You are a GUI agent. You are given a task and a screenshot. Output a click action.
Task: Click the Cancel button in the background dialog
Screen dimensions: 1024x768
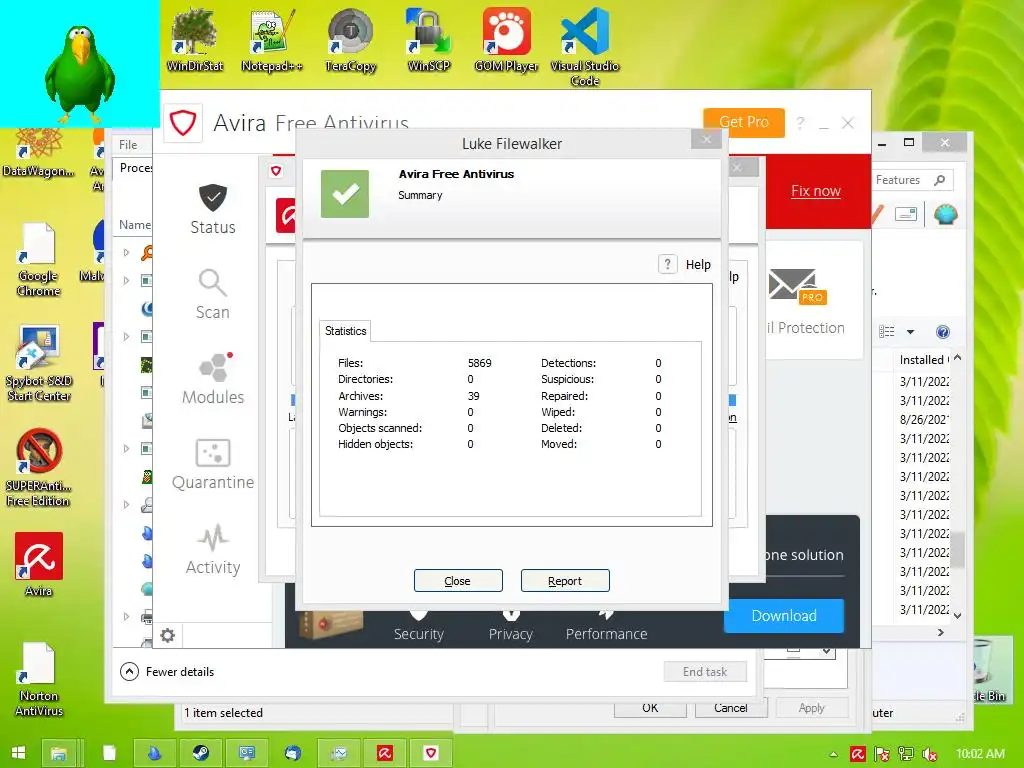731,708
